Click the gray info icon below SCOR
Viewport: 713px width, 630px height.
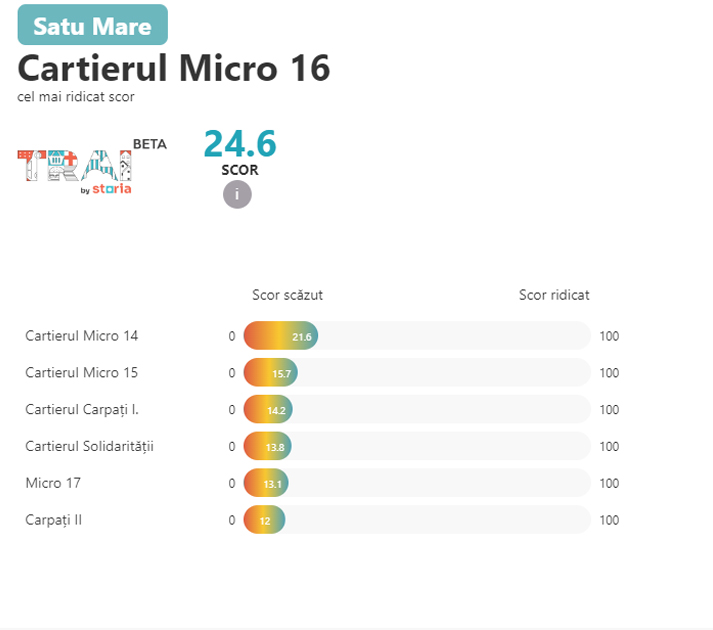coord(237,195)
